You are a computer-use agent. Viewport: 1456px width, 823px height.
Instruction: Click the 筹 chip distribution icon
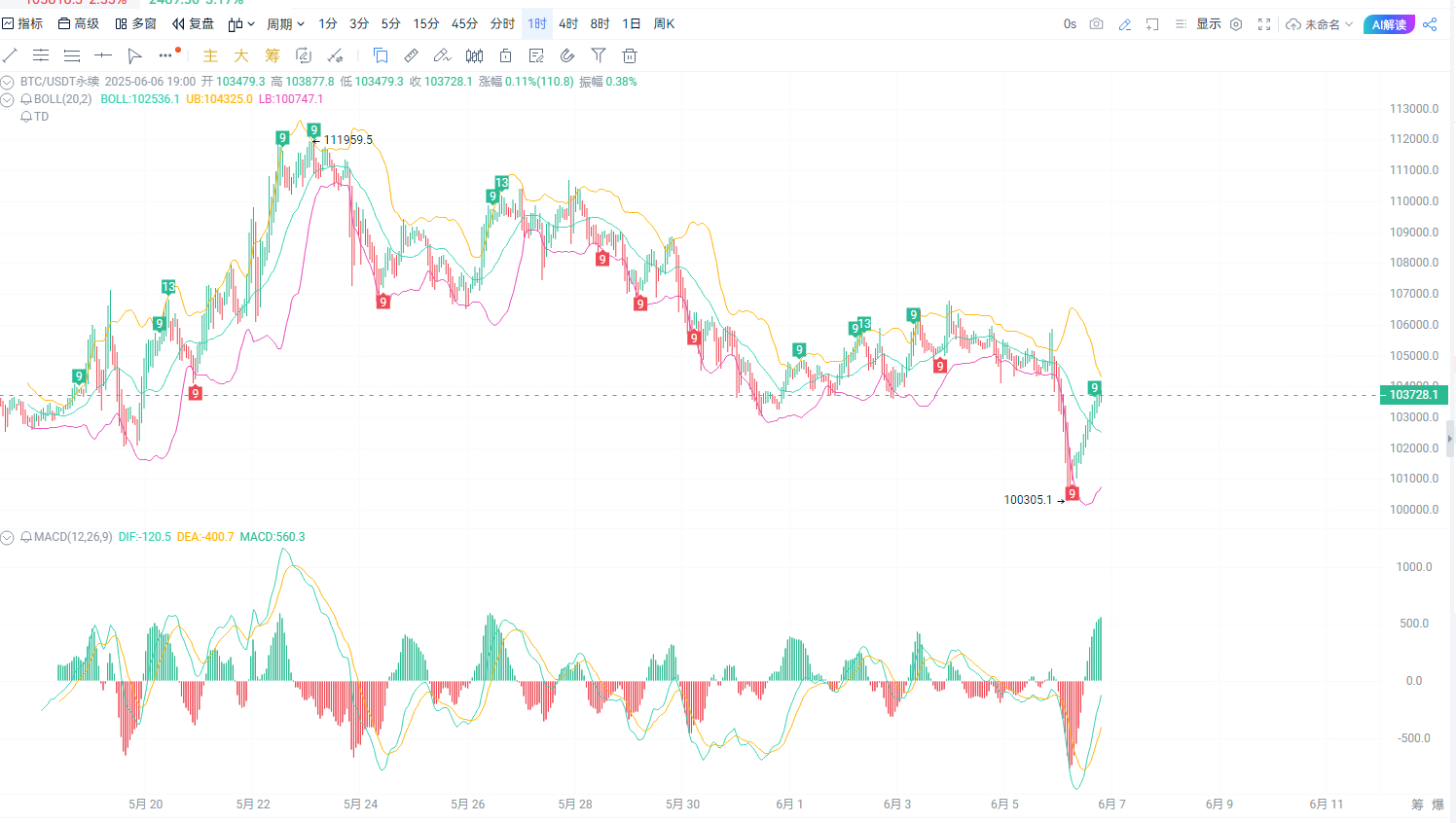coord(273,55)
